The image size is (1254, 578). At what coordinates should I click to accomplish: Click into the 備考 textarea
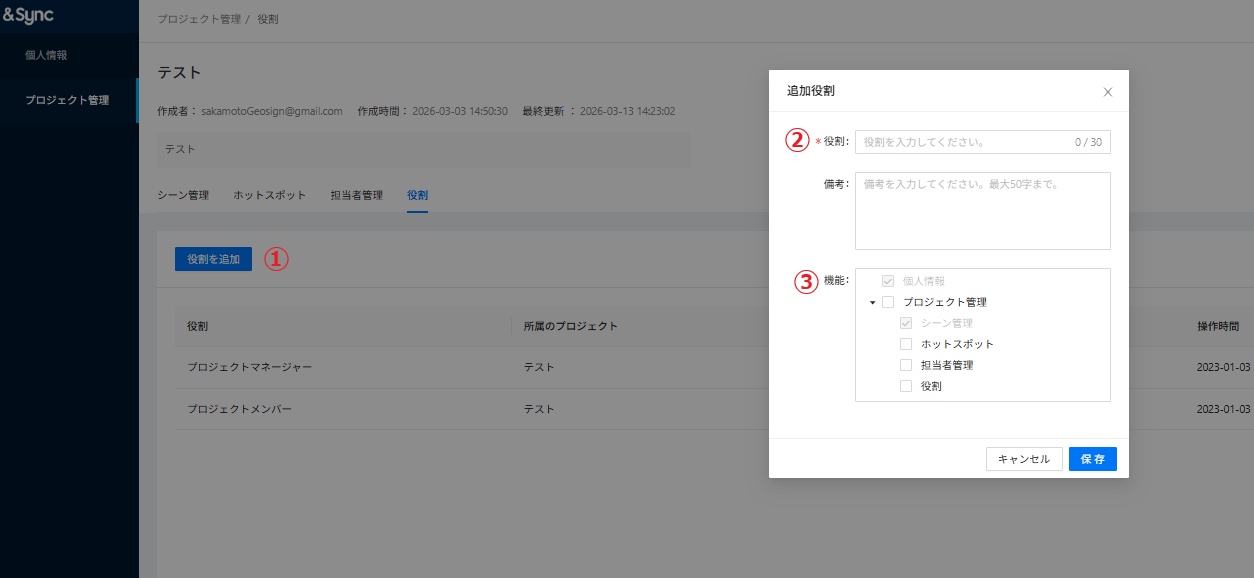click(982, 210)
